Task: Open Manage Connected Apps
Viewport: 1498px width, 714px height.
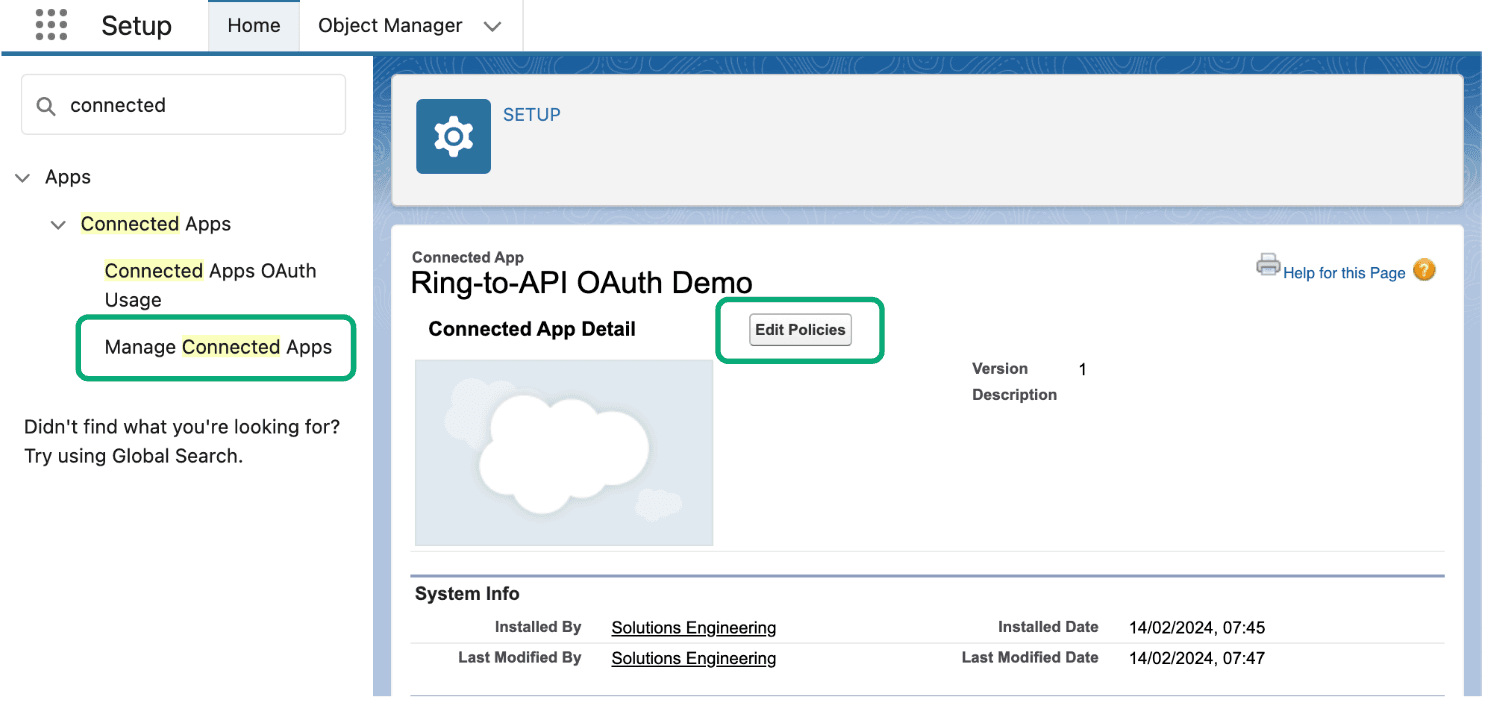Action: click(x=218, y=347)
